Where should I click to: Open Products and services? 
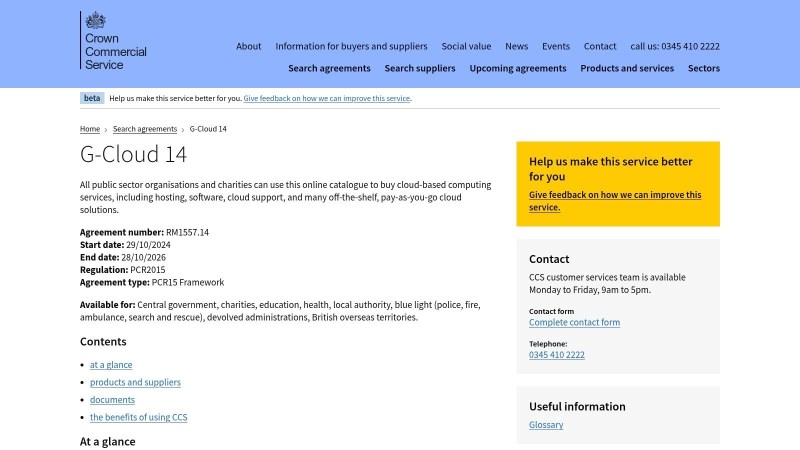(x=627, y=68)
